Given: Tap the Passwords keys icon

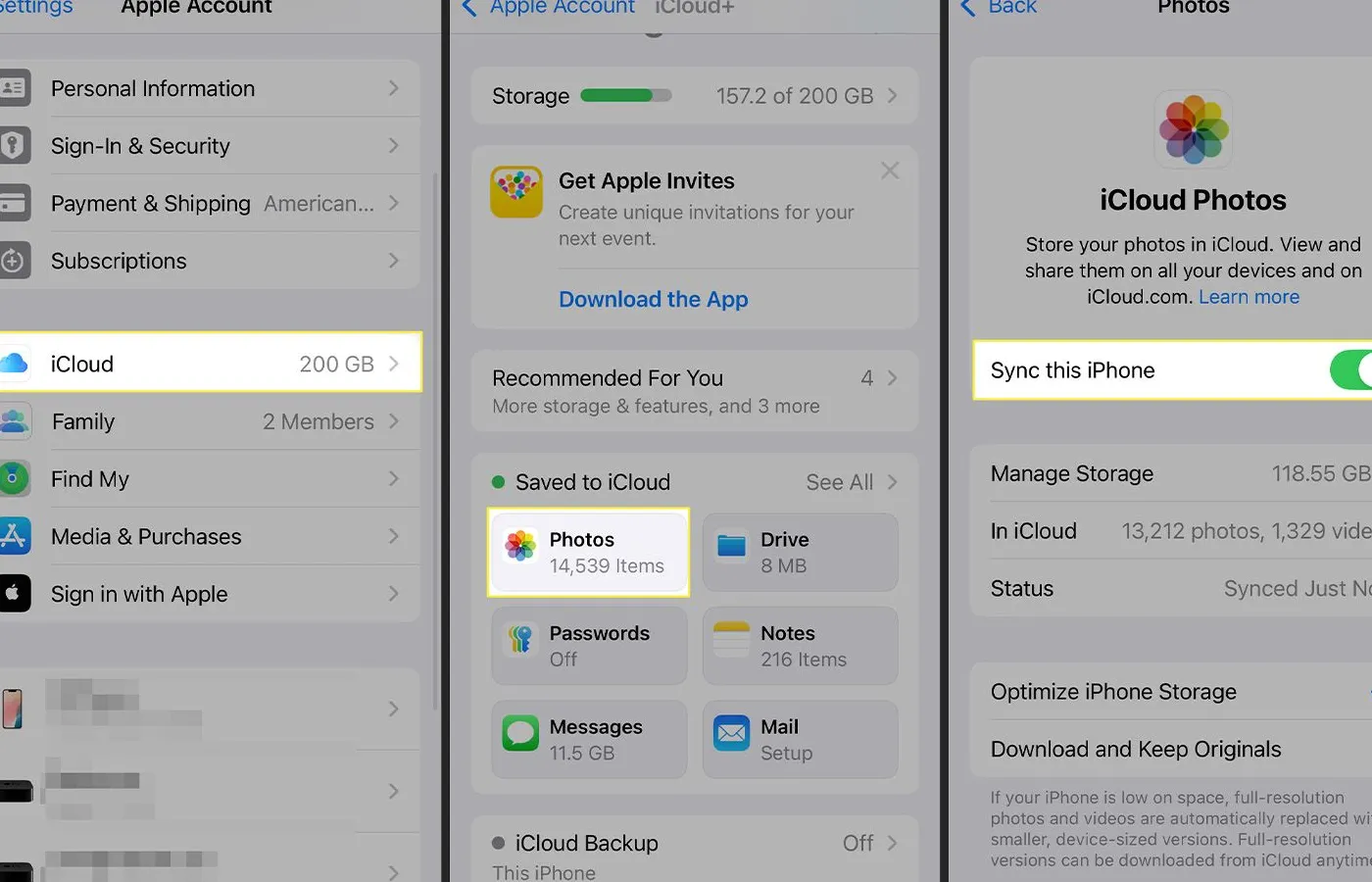Looking at the screenshot, I should coord(520,639).
